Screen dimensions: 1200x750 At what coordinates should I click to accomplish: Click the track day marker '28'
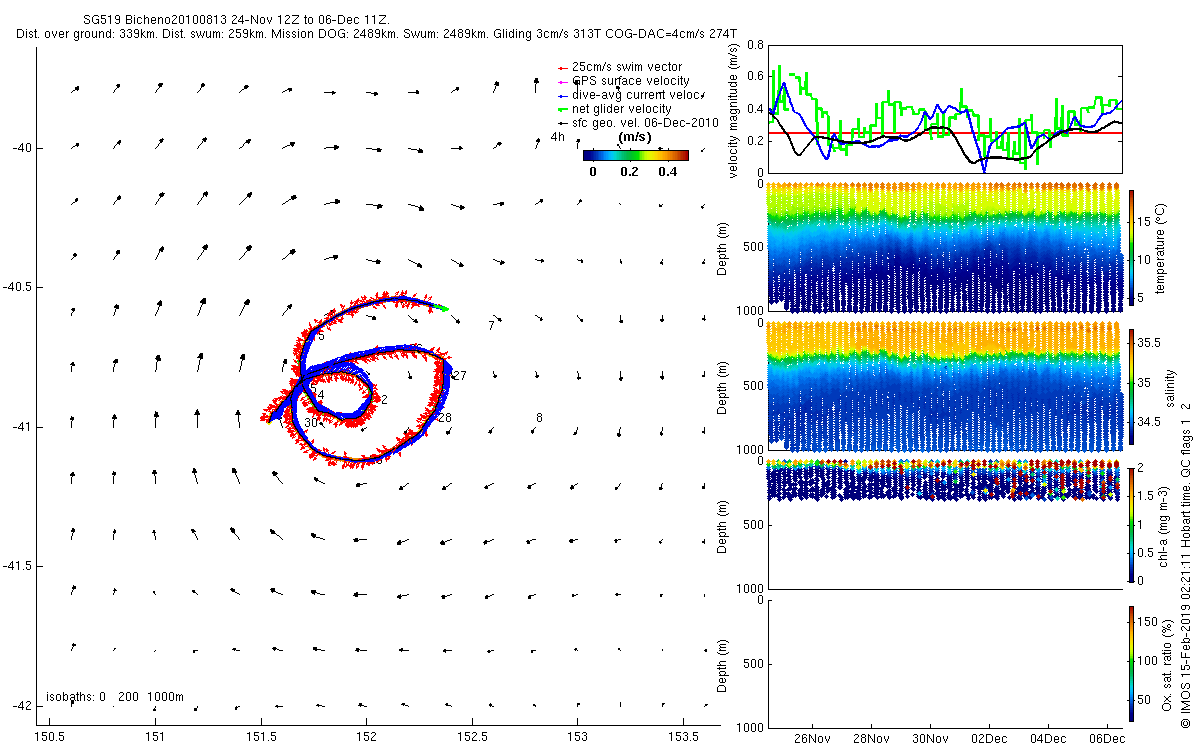pyautogui.click(x=445, y=418)
